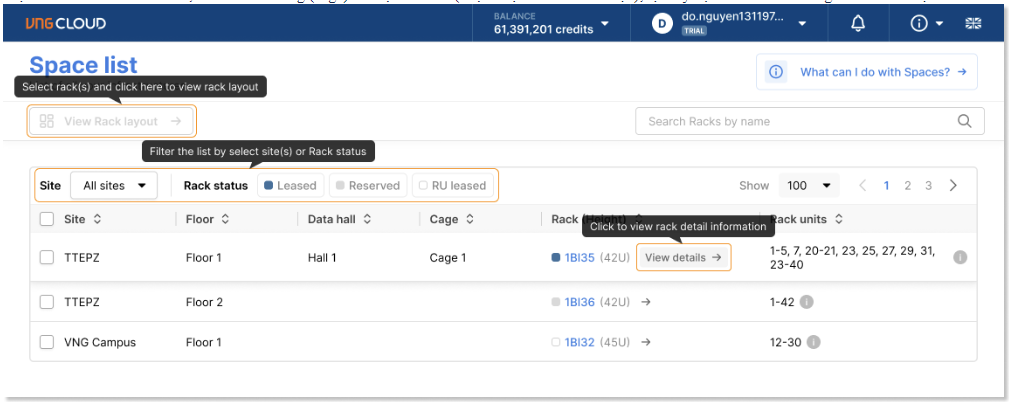Filter racks by RU leased status
The image size is (1009, 402).
(x=453, y=186)
